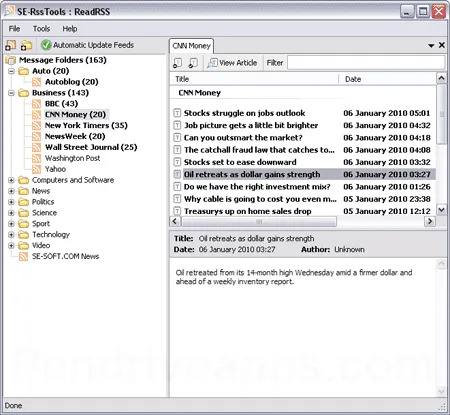Select the Auto folder icon
This screenshot has width=450, height=415.
tap(23, 71)
